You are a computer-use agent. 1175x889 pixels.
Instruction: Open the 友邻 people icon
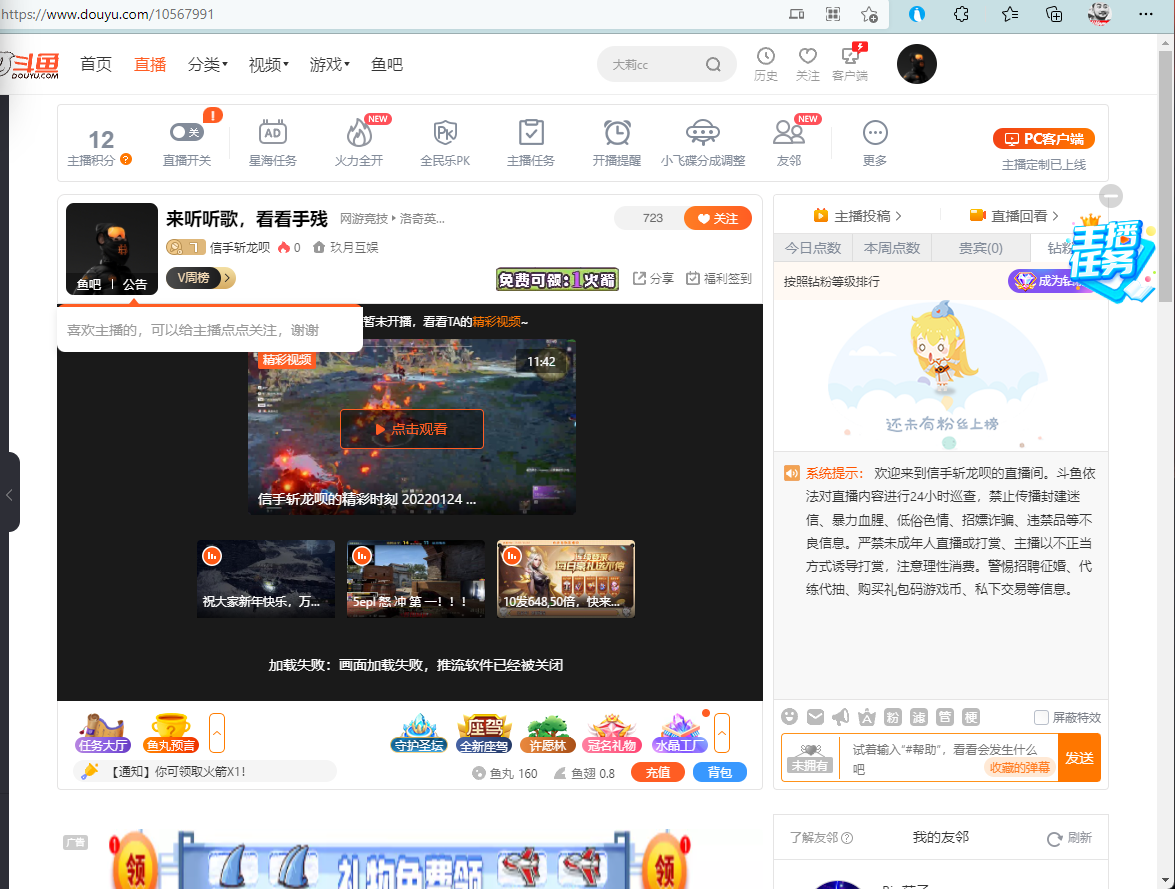click(x=789, y=133)
